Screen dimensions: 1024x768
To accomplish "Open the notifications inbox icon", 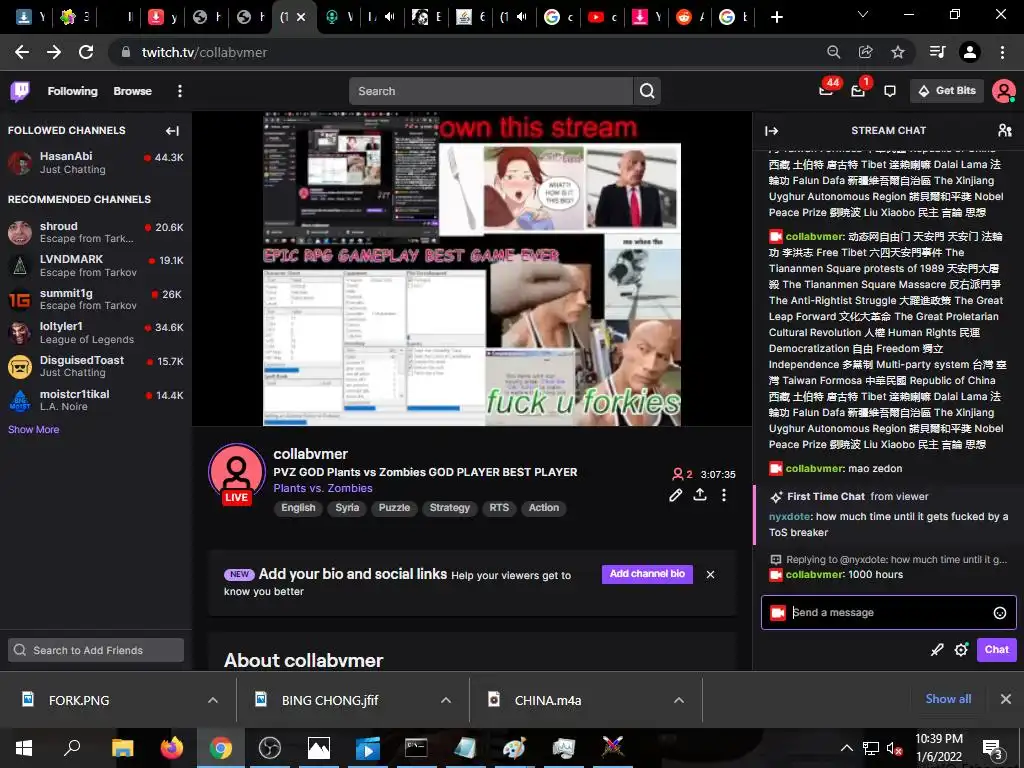I will point(858,91).
